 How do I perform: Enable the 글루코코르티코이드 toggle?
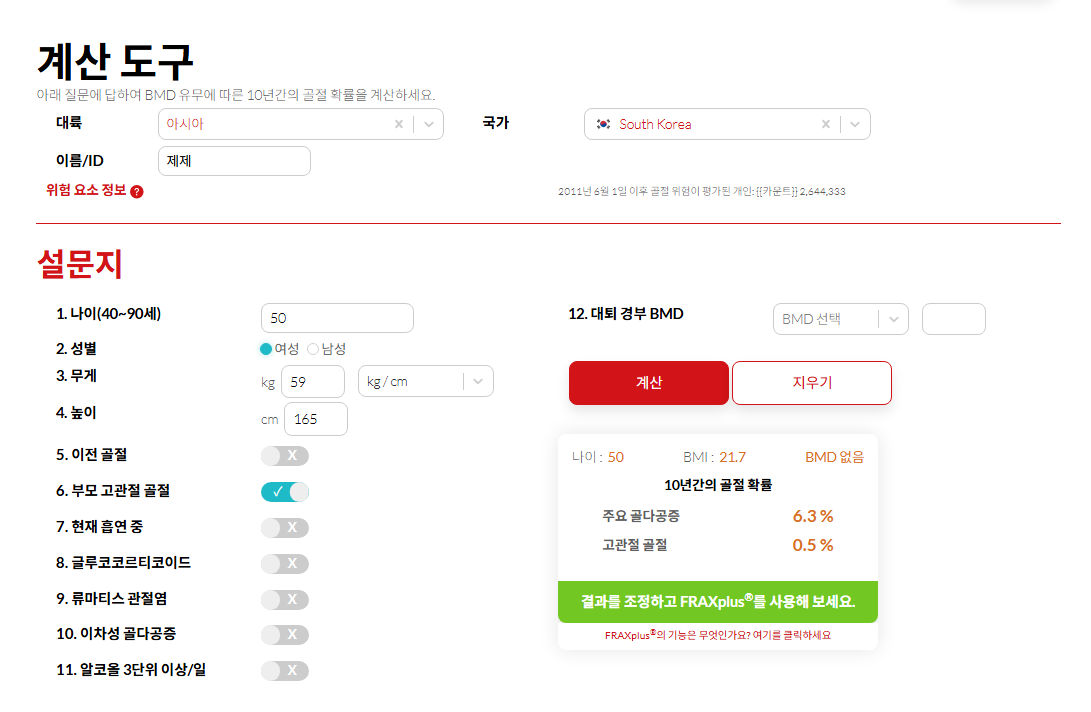[x=285, y=563]
